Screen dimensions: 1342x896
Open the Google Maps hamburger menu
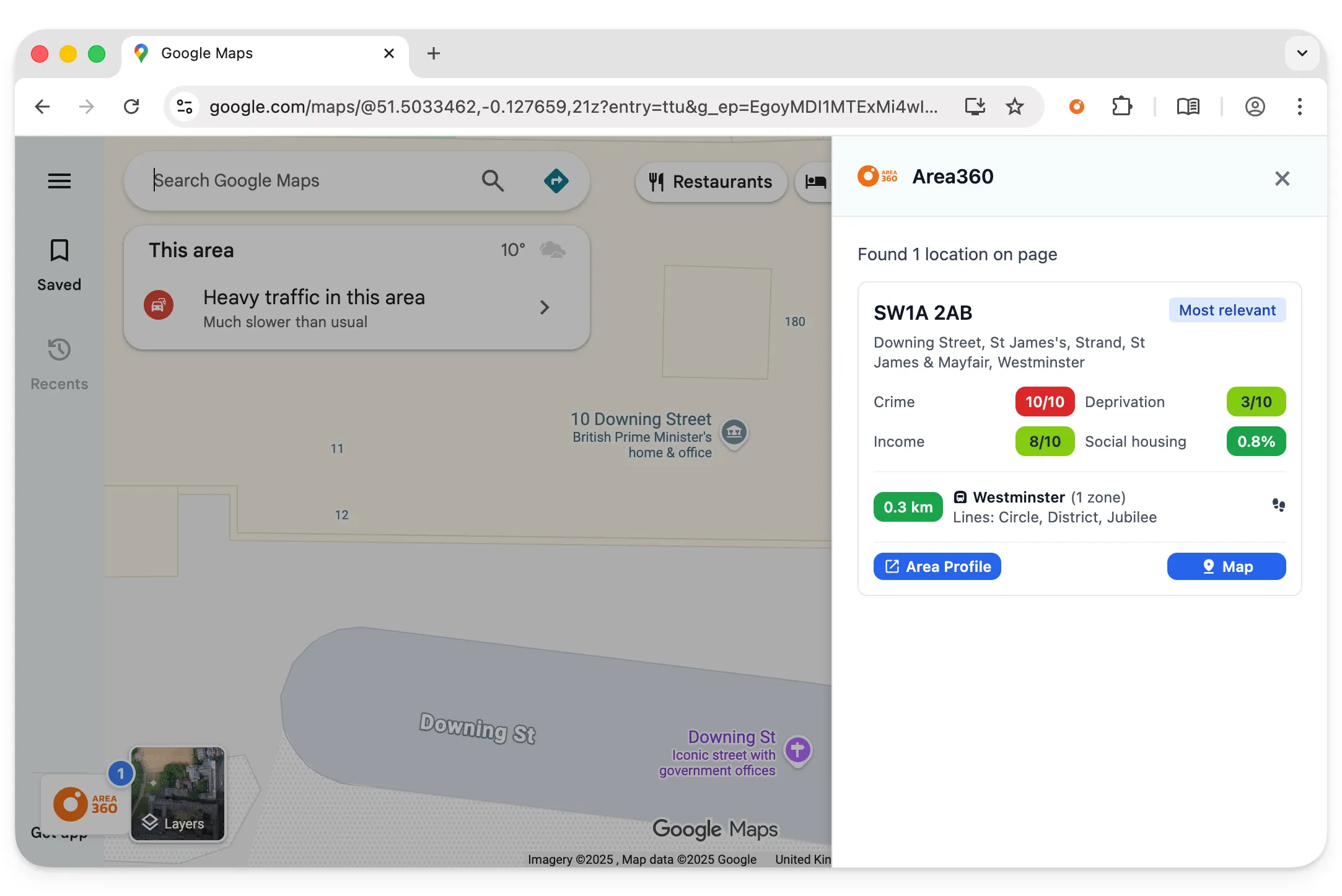click(59, 181)
